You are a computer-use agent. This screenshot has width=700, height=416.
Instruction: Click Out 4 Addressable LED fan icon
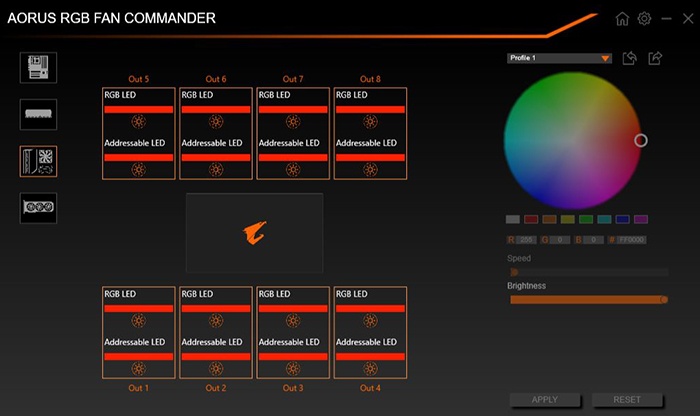tap(370, 369)
